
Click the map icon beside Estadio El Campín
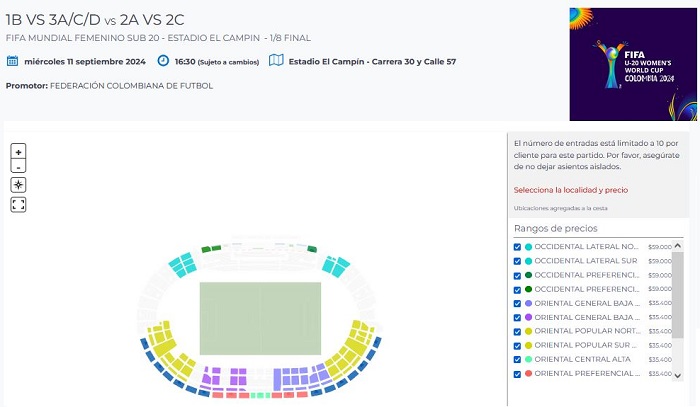point(276,61)
